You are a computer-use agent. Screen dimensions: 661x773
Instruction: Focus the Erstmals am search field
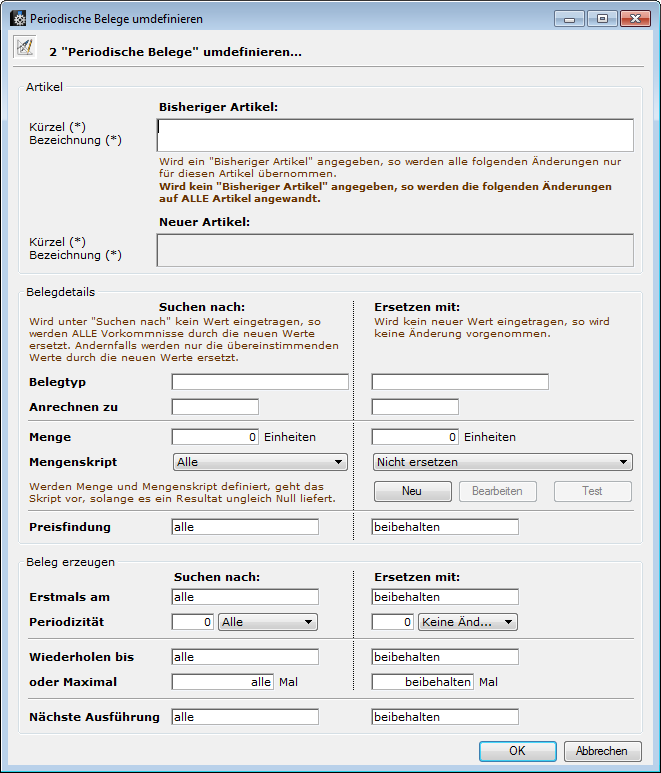[x=245, y=597]
